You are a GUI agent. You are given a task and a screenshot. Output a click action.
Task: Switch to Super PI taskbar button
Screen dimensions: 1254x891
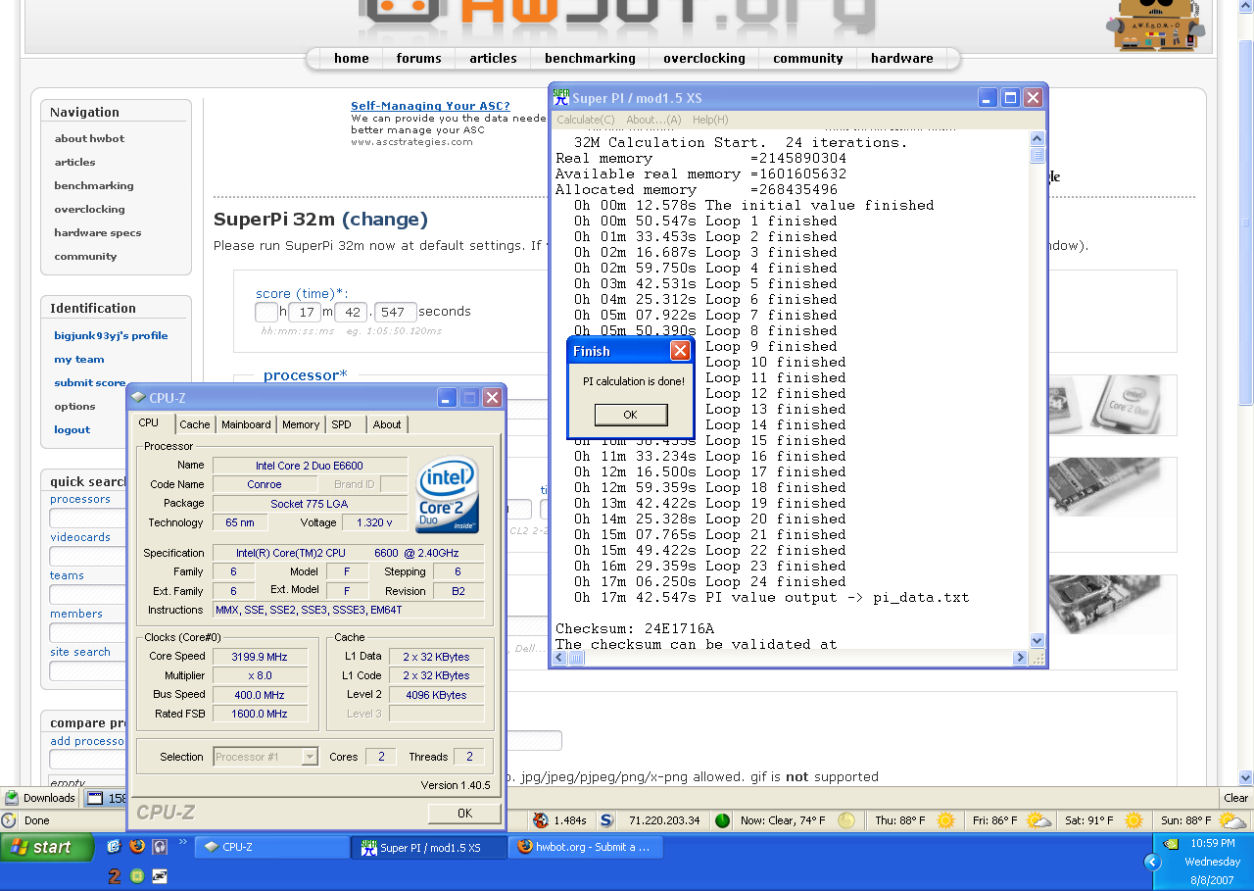pos(428,847)
